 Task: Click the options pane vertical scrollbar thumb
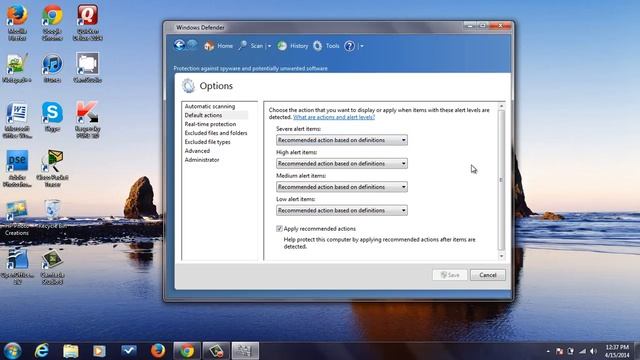pos(502,180)
